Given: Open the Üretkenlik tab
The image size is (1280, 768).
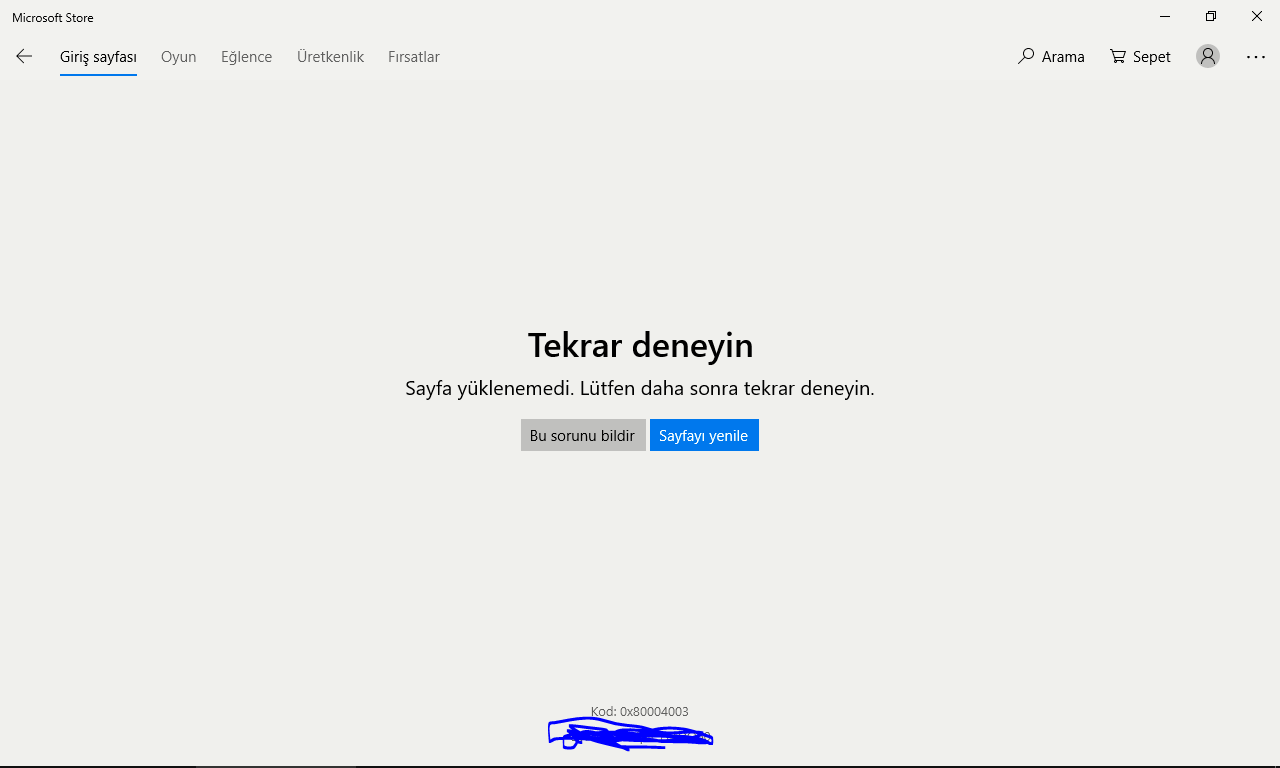Looking at the screenshot, I should [x=330, y=57].
